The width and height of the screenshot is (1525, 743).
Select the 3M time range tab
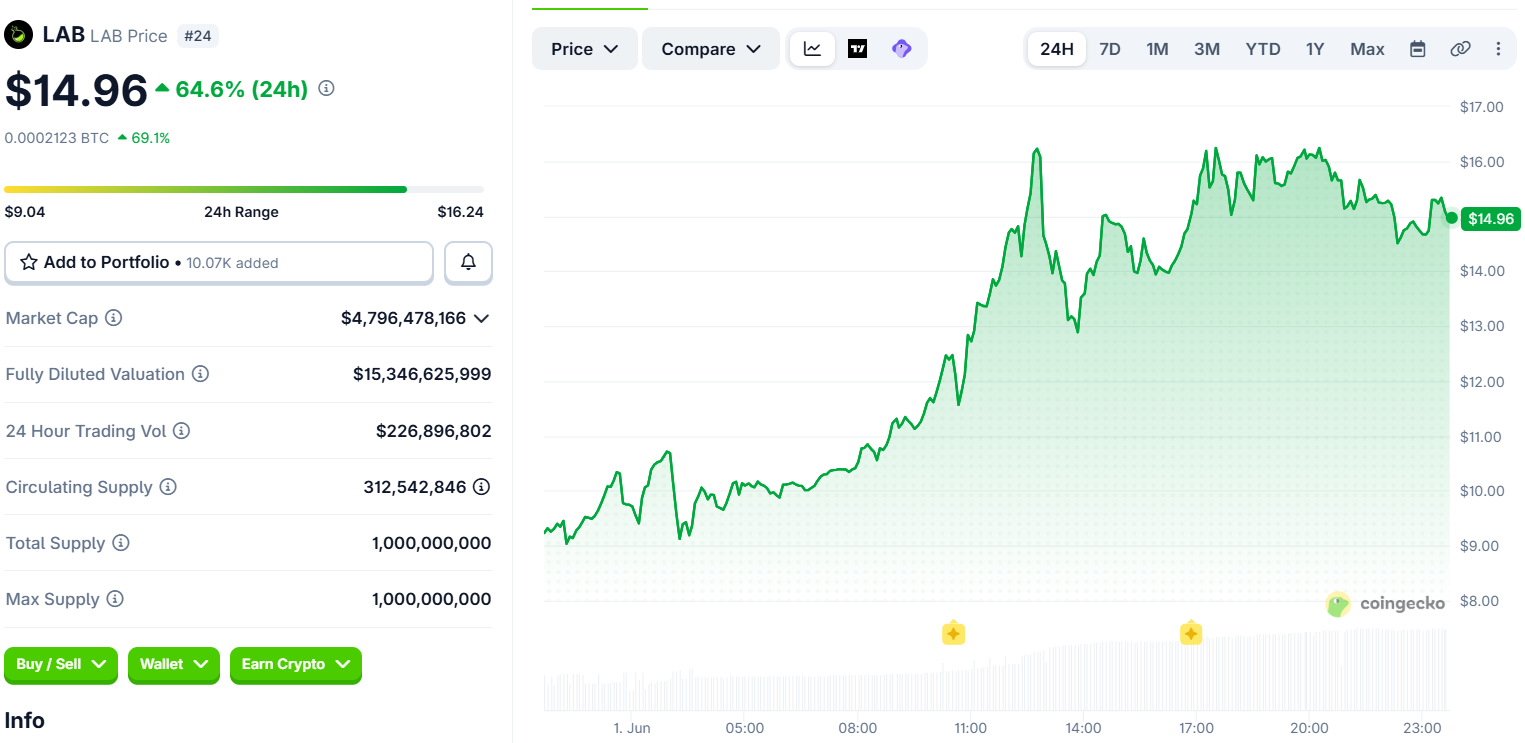tap(1207, 49)
